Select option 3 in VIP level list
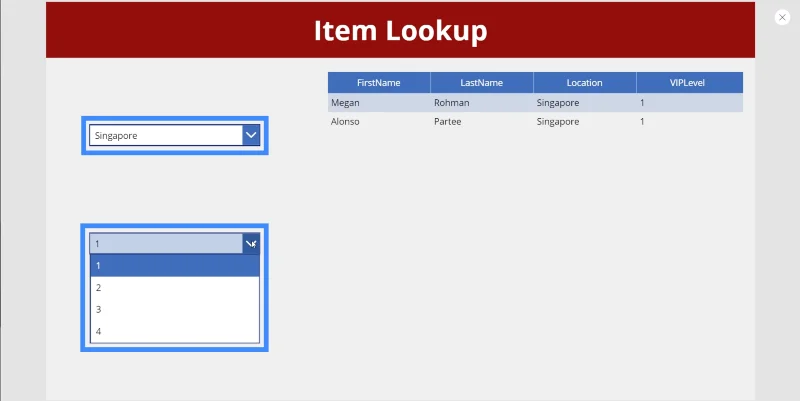 pos(174,310)
